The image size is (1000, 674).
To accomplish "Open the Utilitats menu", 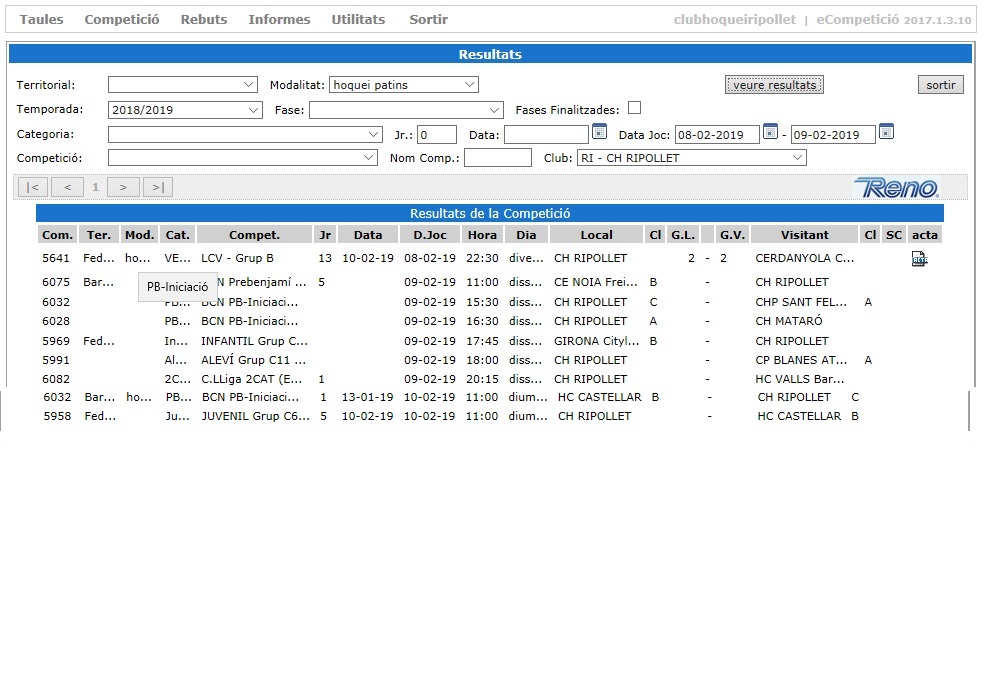I will point(358,19).
